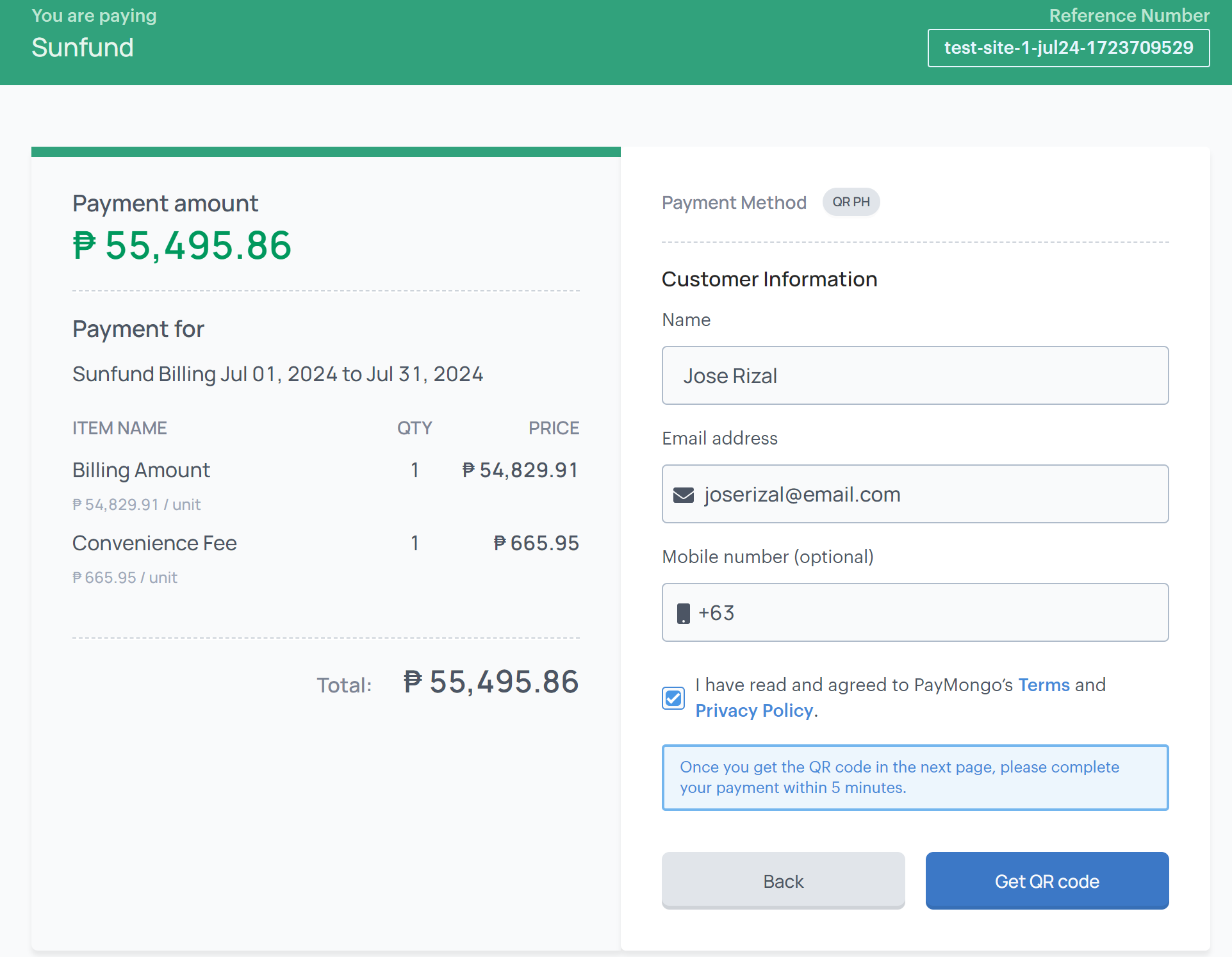
Task: Click the ₱ 54,829.91 / unit subtext
Action: (136, 505)
